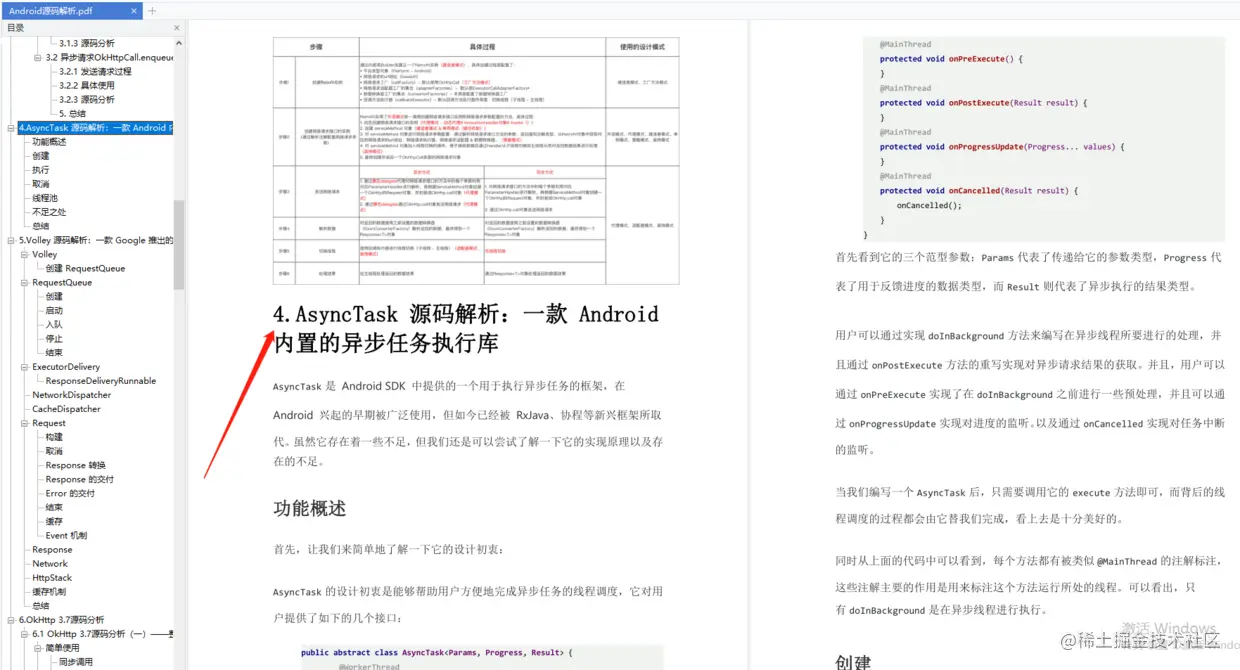Select 5.Volley 源码解析 outline heading
The height and width of the screenshot is (670, 1240).
coord(96,241)
